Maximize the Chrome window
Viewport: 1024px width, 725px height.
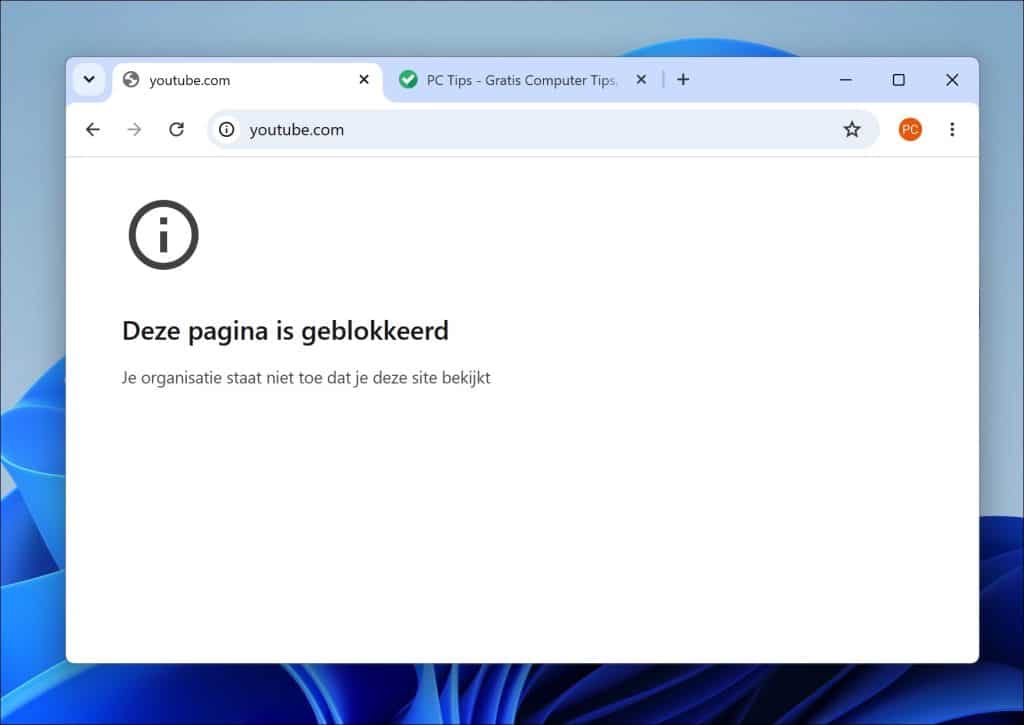[899, 80]
